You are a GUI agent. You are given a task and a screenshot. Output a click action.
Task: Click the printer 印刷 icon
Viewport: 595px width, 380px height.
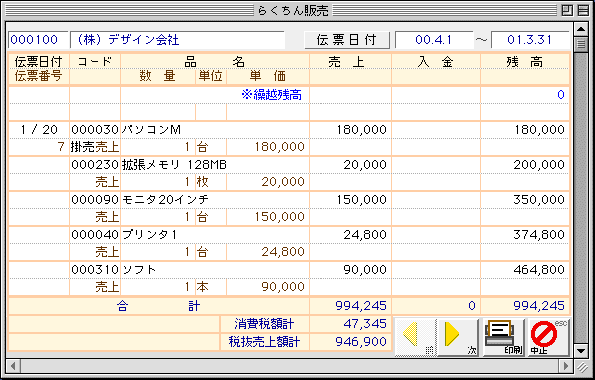point(504,336)
